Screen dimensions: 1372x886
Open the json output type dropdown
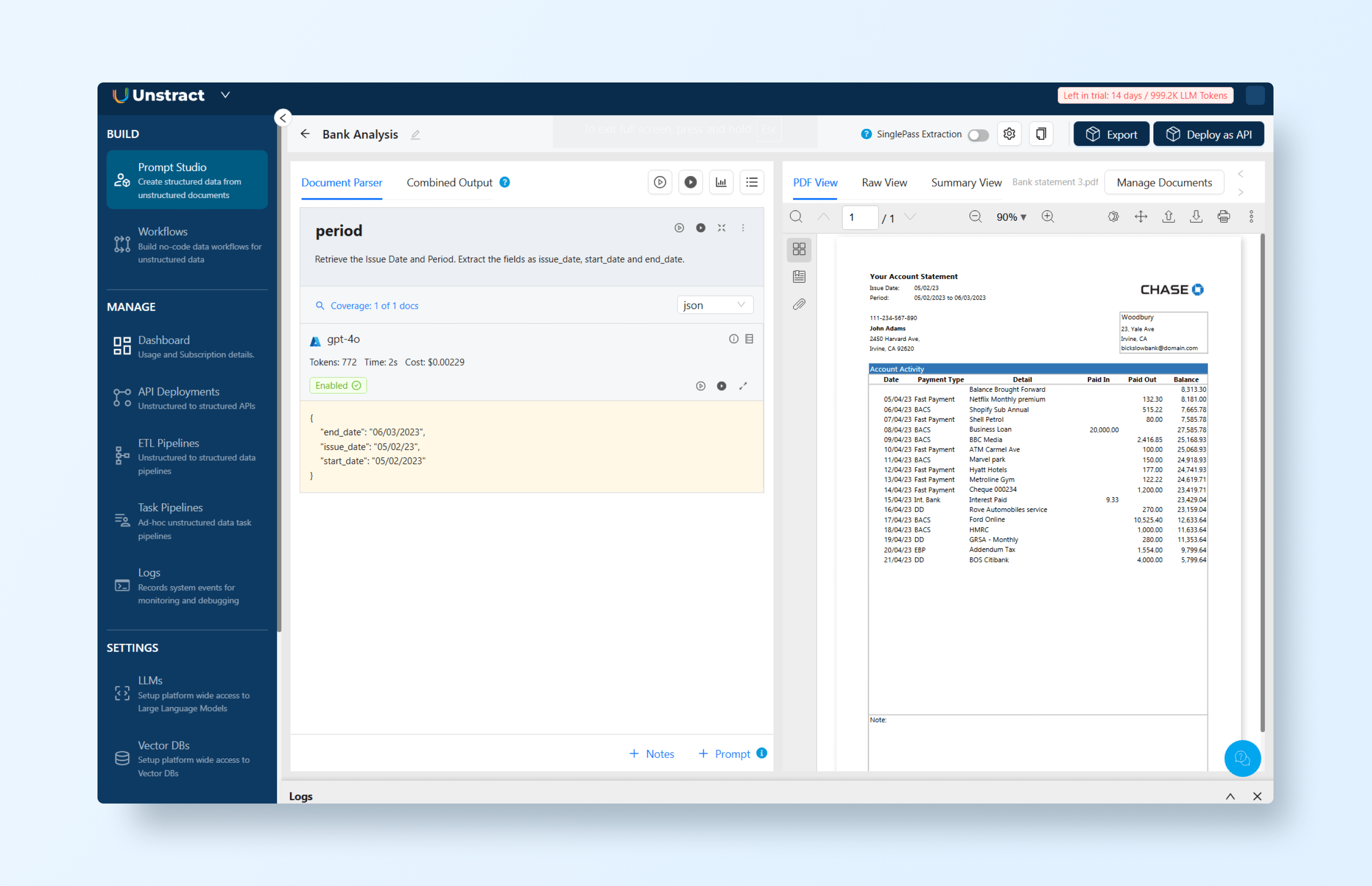[714, 305]
